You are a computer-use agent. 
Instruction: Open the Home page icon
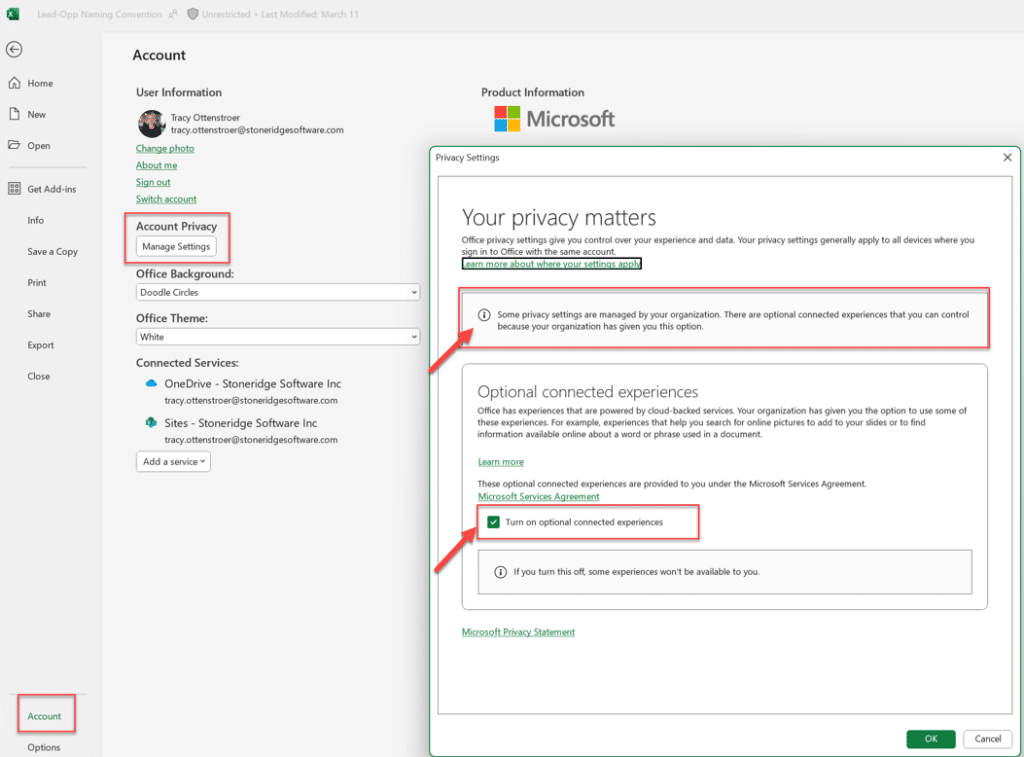[14, 83]
